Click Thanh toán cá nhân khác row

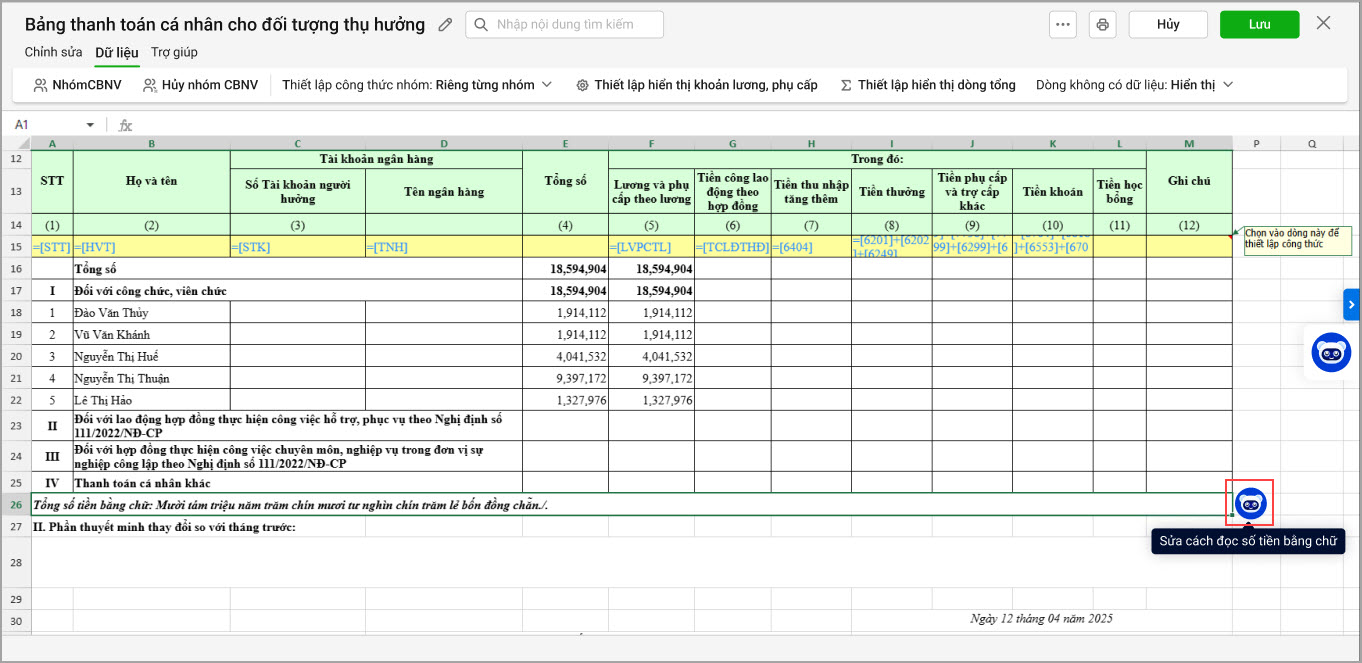tap(298, 483)
